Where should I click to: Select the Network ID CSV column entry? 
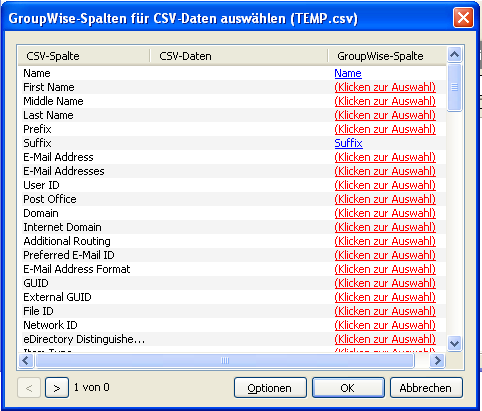tap(50, 325)
